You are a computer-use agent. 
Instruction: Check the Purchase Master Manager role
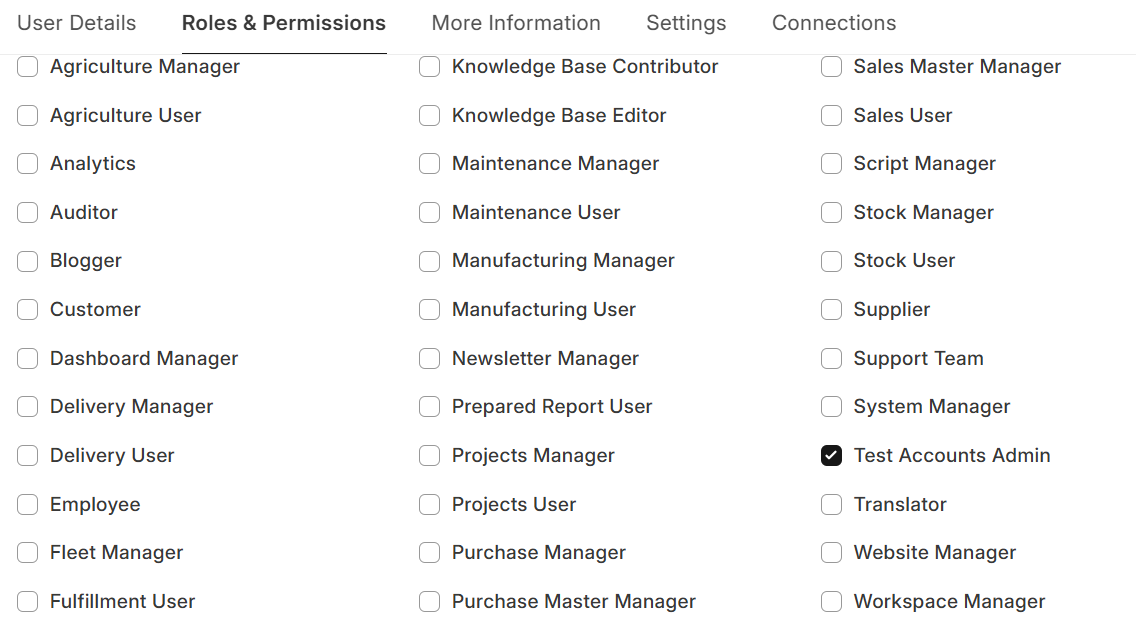point(430,602)
